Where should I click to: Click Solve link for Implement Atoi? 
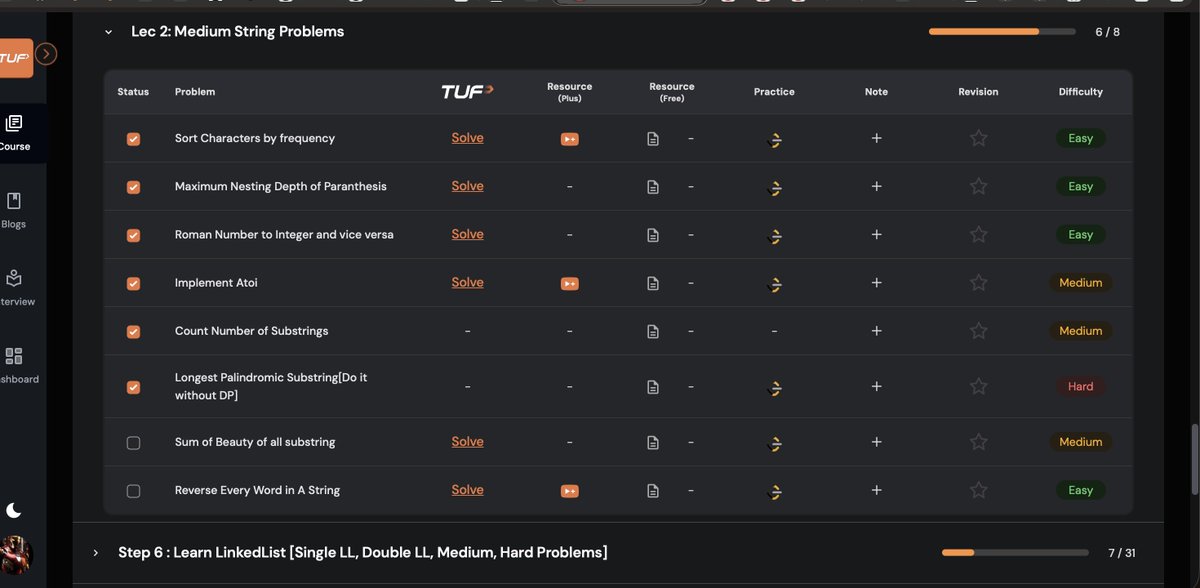(x=467, y=282)
